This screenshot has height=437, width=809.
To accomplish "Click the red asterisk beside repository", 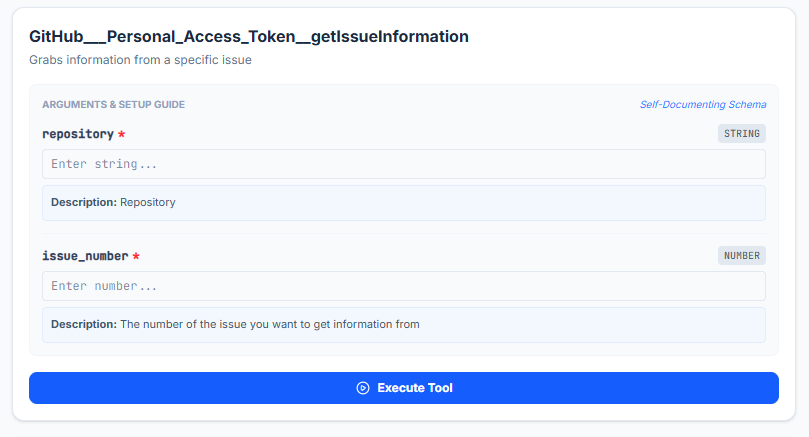I will (121, 134).
